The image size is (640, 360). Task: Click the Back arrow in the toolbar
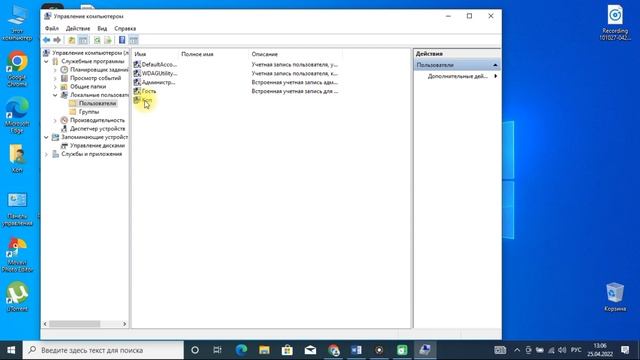[x=47, y=40]
